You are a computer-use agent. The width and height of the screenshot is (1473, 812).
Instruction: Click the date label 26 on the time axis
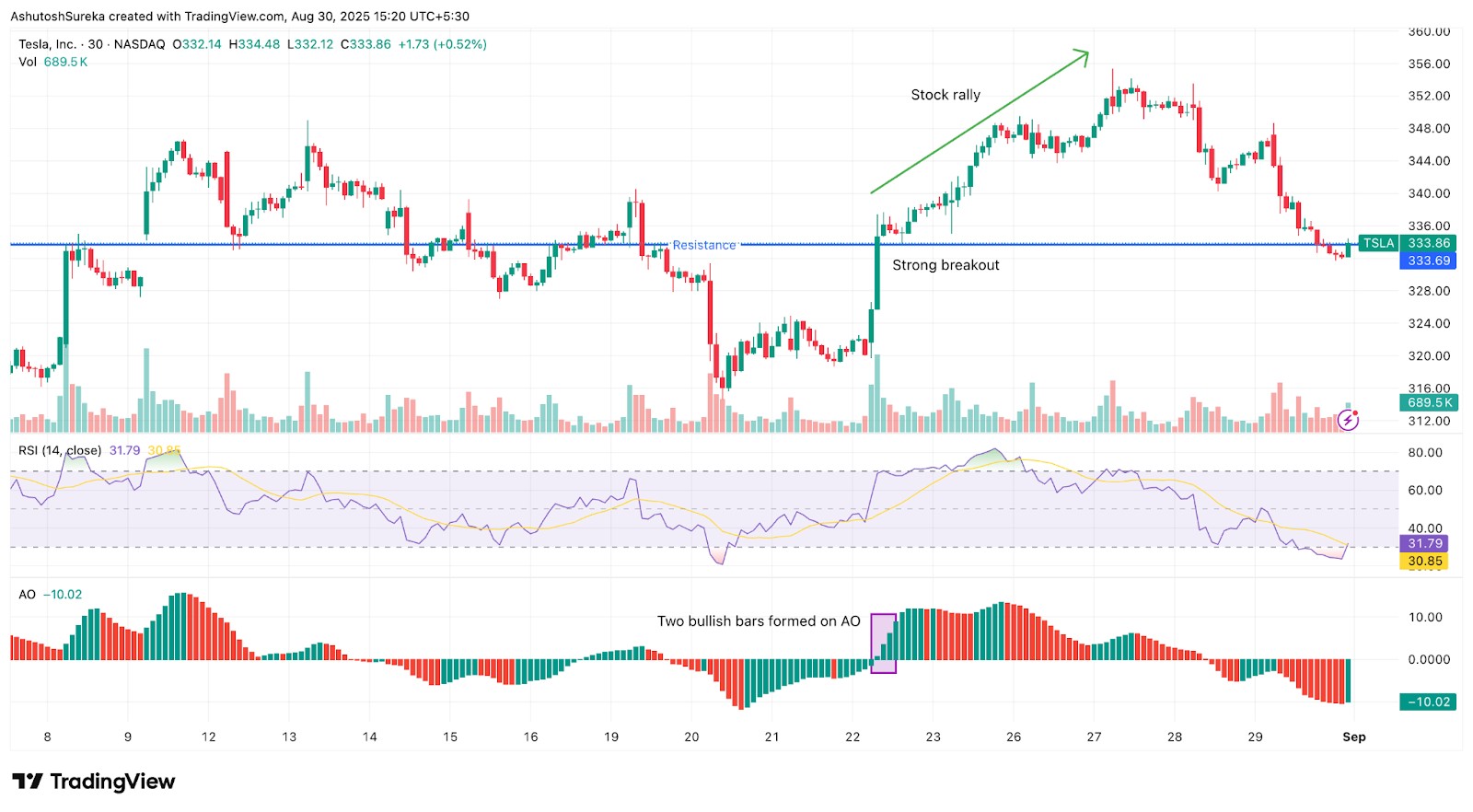[1014, 737]
